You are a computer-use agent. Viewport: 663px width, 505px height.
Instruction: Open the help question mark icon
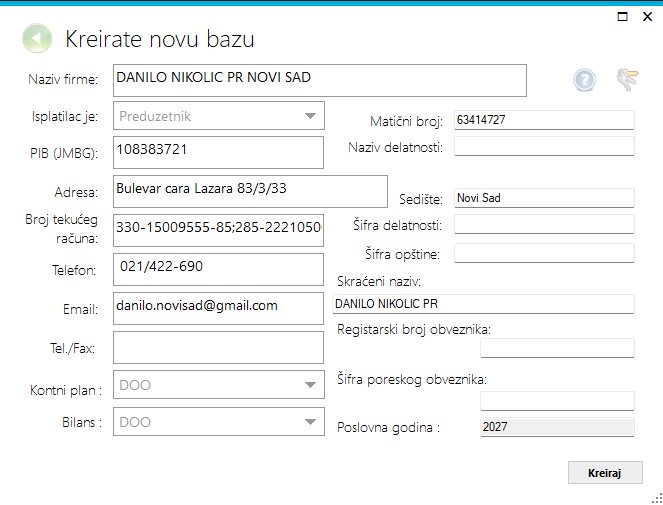click(x=584, y=80)
